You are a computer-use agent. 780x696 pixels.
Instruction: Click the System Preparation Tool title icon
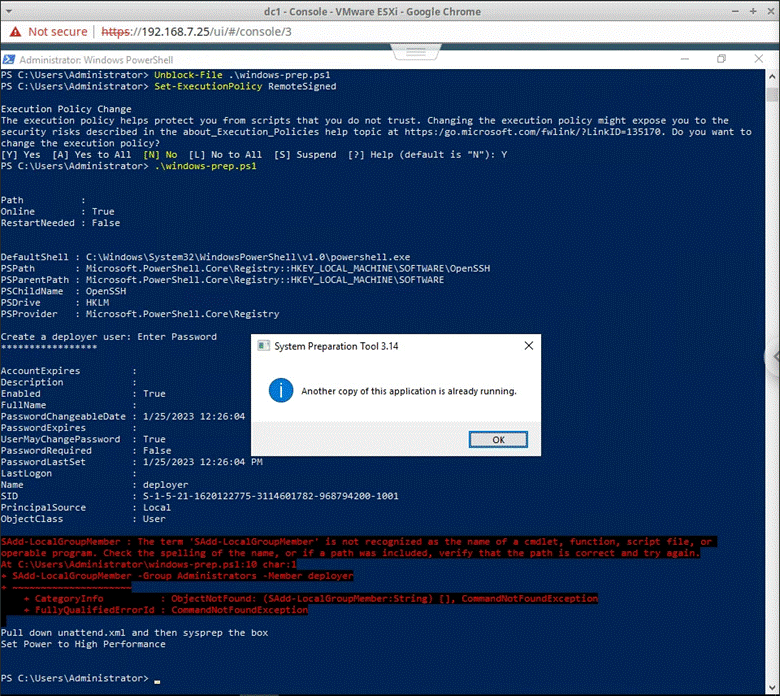(x=263, y=346)
